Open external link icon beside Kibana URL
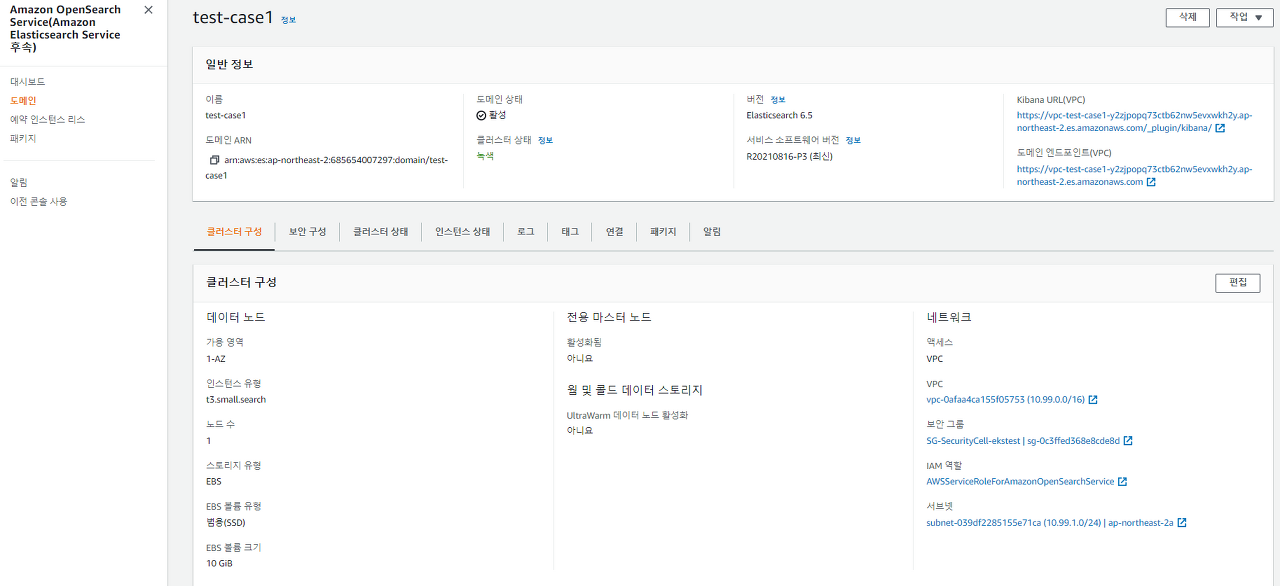This screenshot has height=586, width=1280. 1220,128
